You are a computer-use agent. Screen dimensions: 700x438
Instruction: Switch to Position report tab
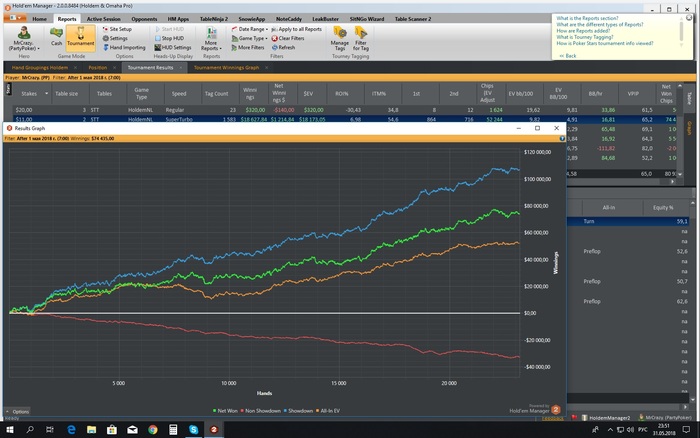tap(97, 68)
